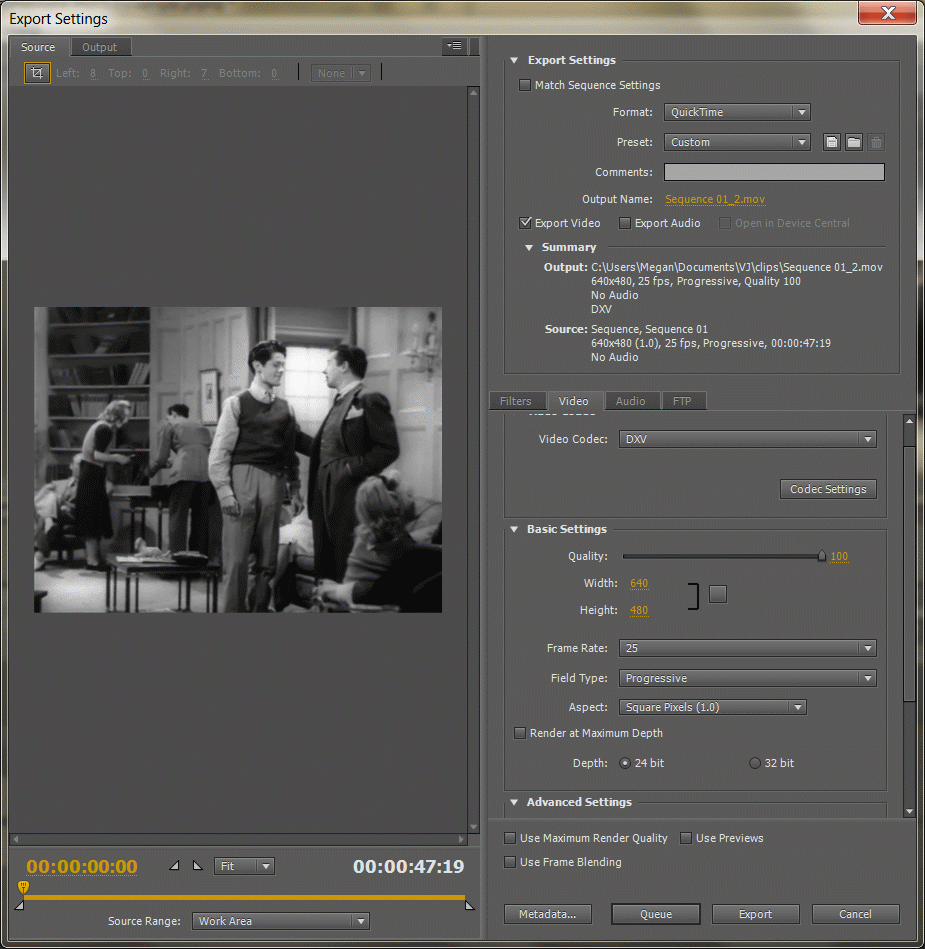
Task: Cancel the Export Settings dialog
Action: tap(855, 914)
